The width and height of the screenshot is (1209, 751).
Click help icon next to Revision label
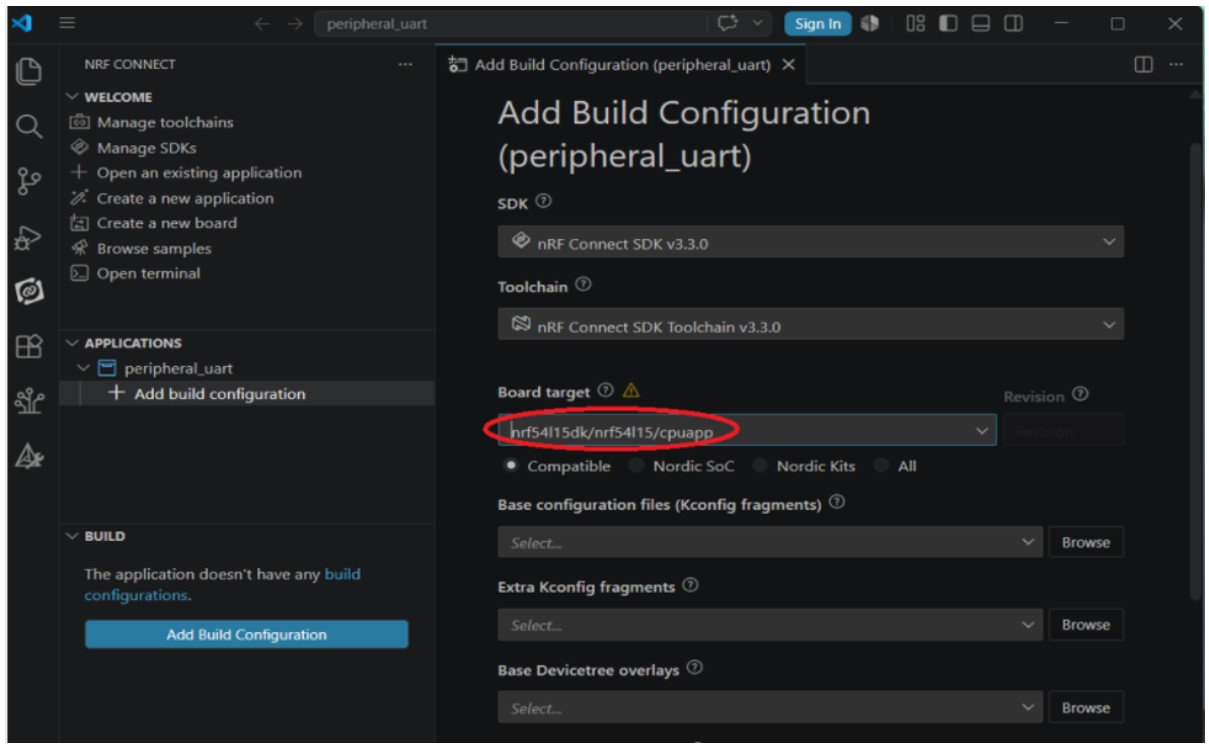click(1080, 395)
